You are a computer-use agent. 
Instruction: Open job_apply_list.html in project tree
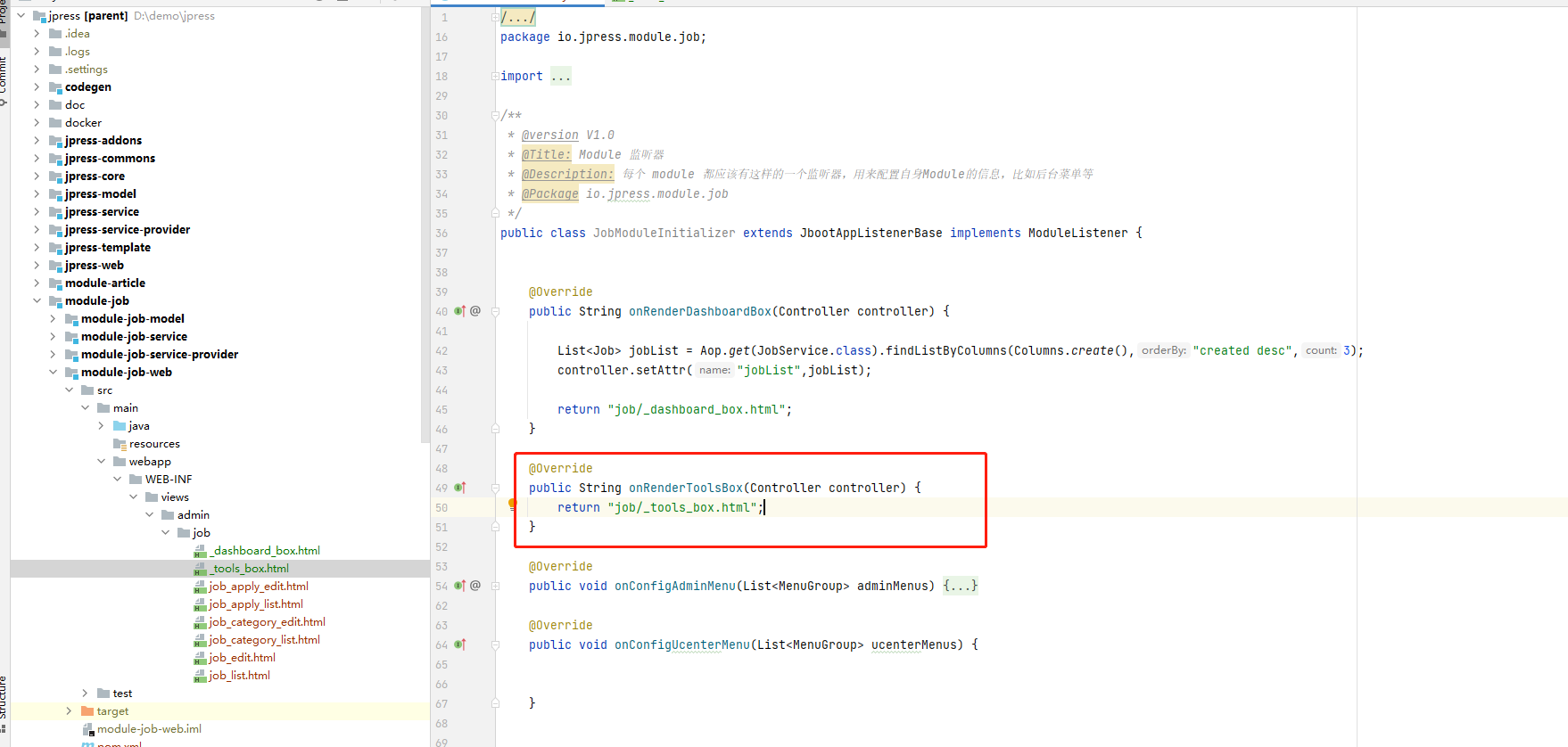255,604
